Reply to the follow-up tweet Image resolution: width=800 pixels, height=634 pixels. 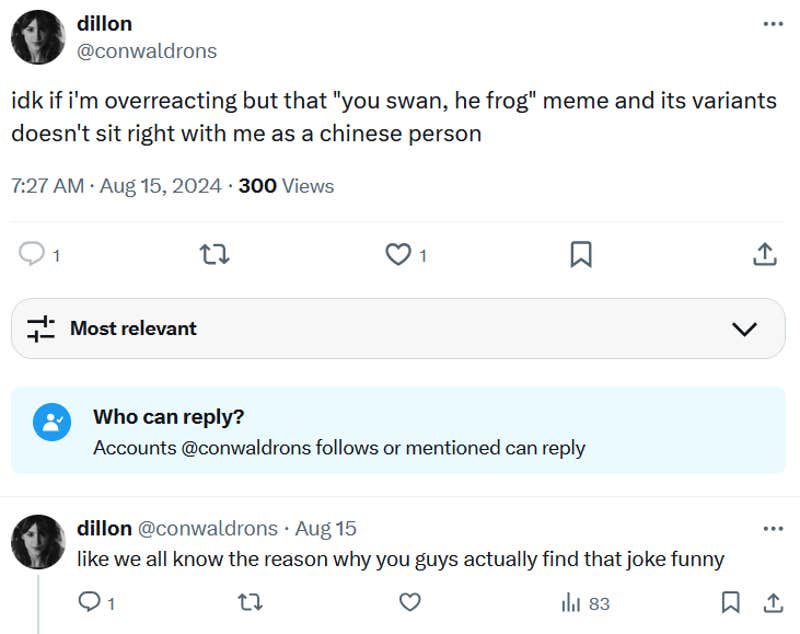89,602
